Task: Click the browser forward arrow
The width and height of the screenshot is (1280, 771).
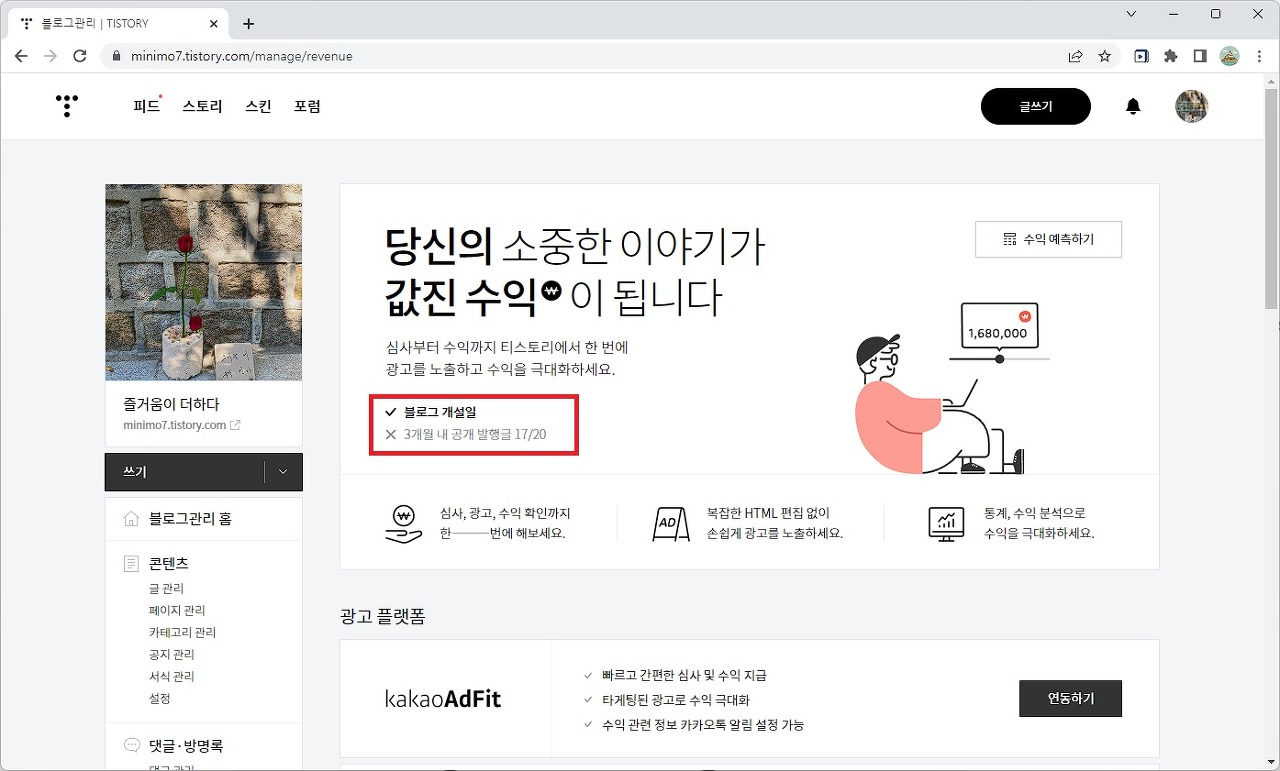Action: click(50, 56)
